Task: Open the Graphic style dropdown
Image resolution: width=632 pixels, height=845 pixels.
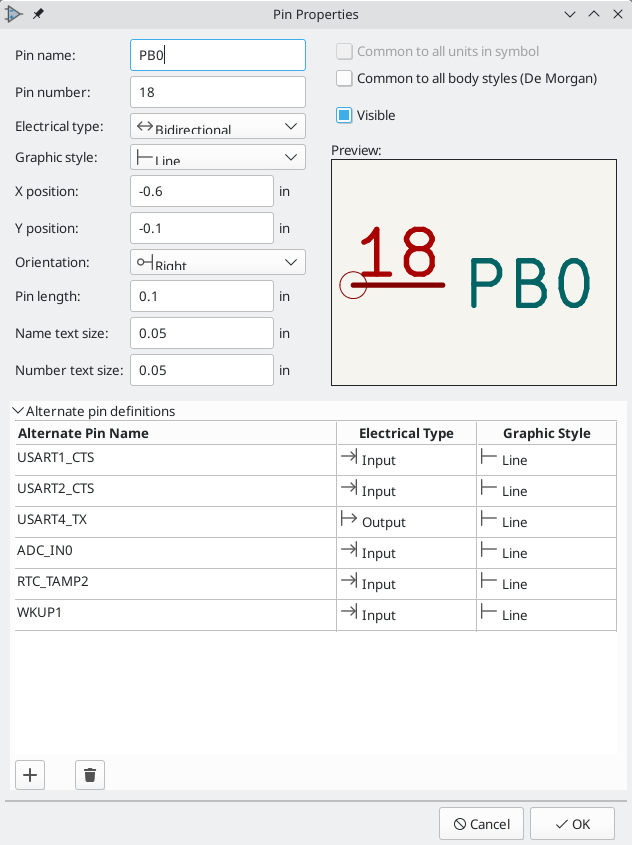Action: click(x=217, y=157)
